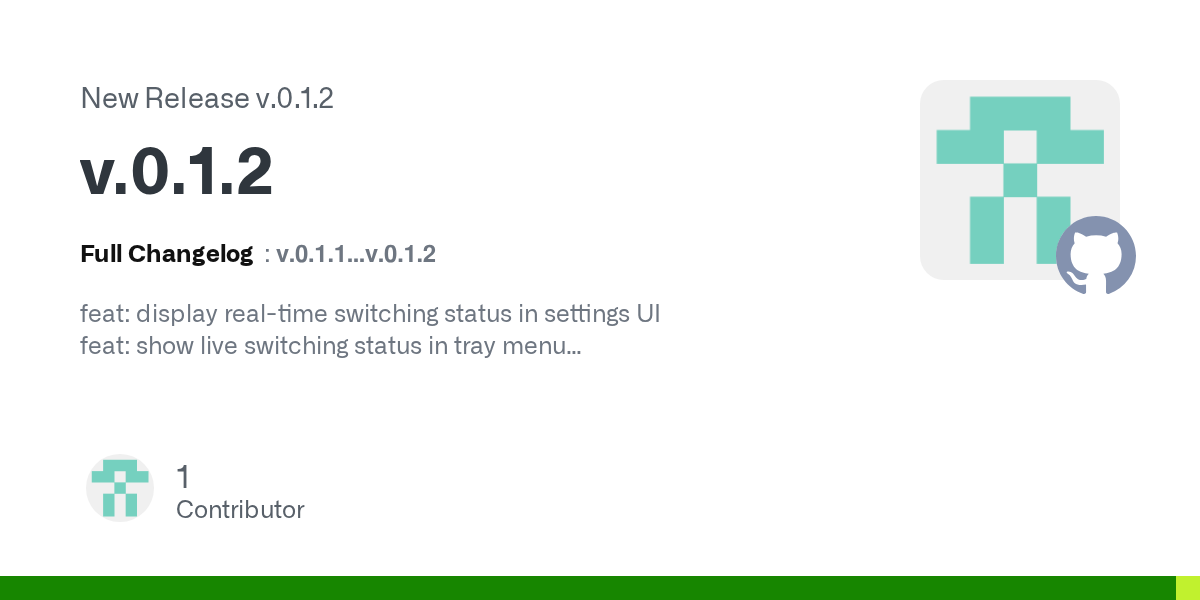Screen dimensions: 1200x600
Task: Open the small circular contributor avatar
Action: pos(120,488)
